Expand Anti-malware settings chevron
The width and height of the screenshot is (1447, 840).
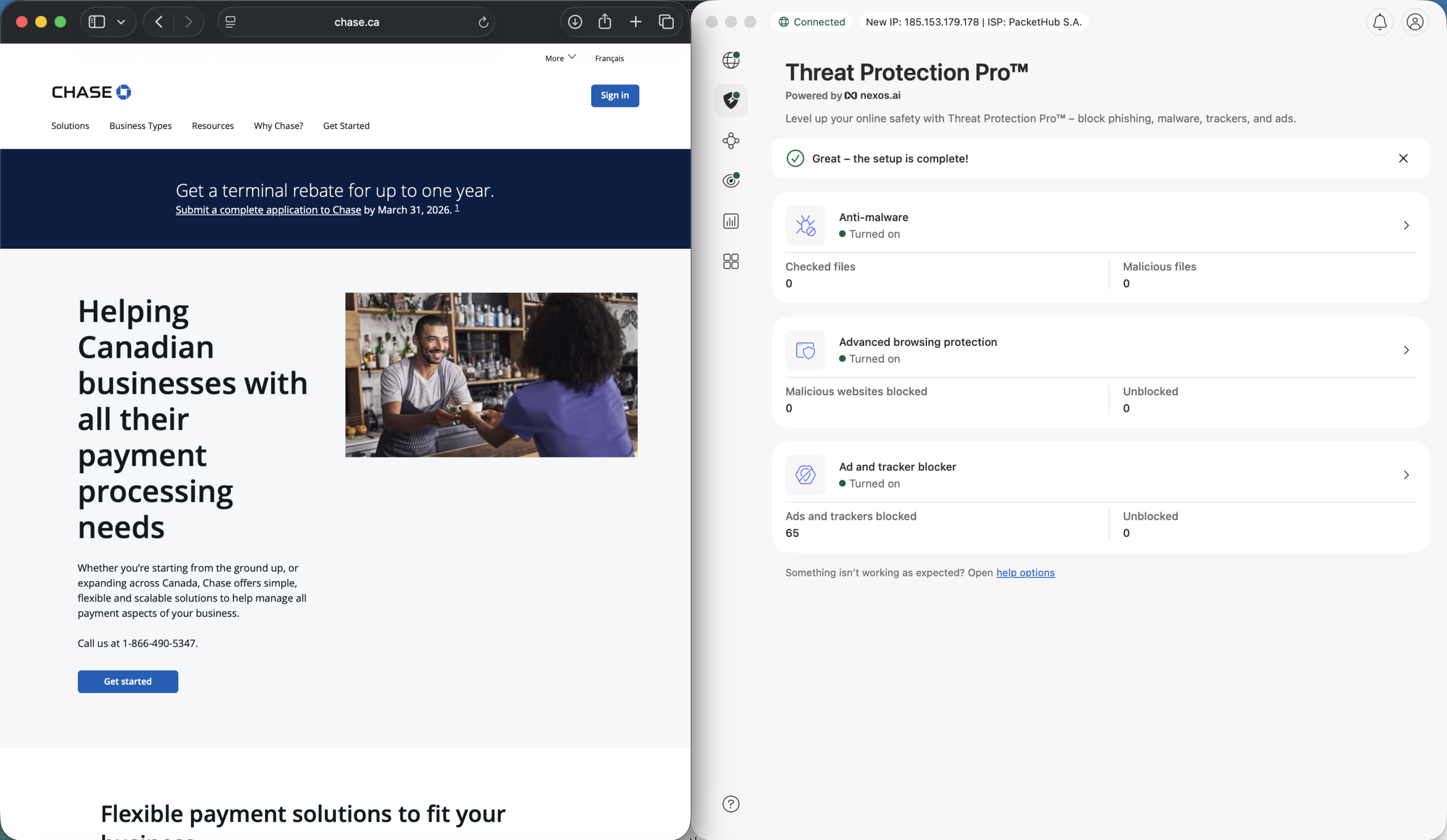1406,225
